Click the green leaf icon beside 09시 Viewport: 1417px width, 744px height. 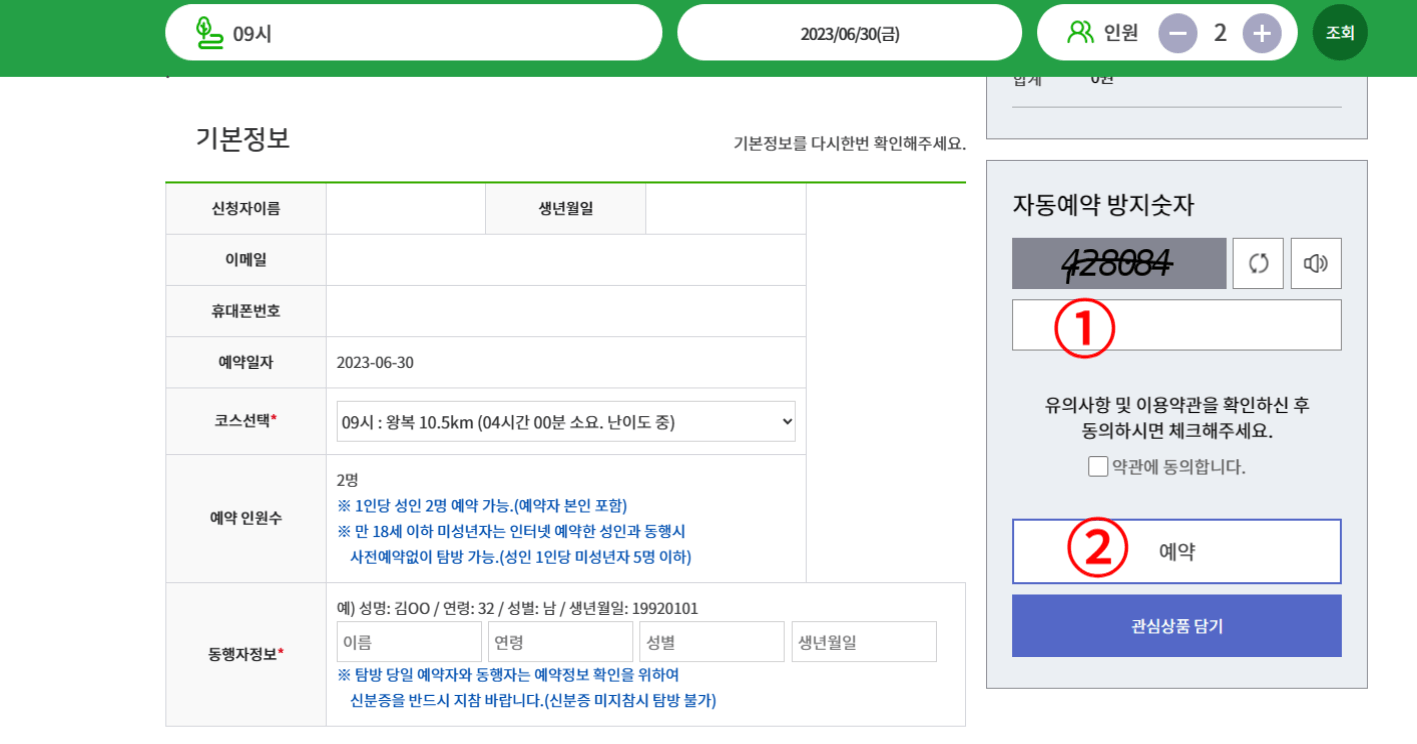coord(208,31)
